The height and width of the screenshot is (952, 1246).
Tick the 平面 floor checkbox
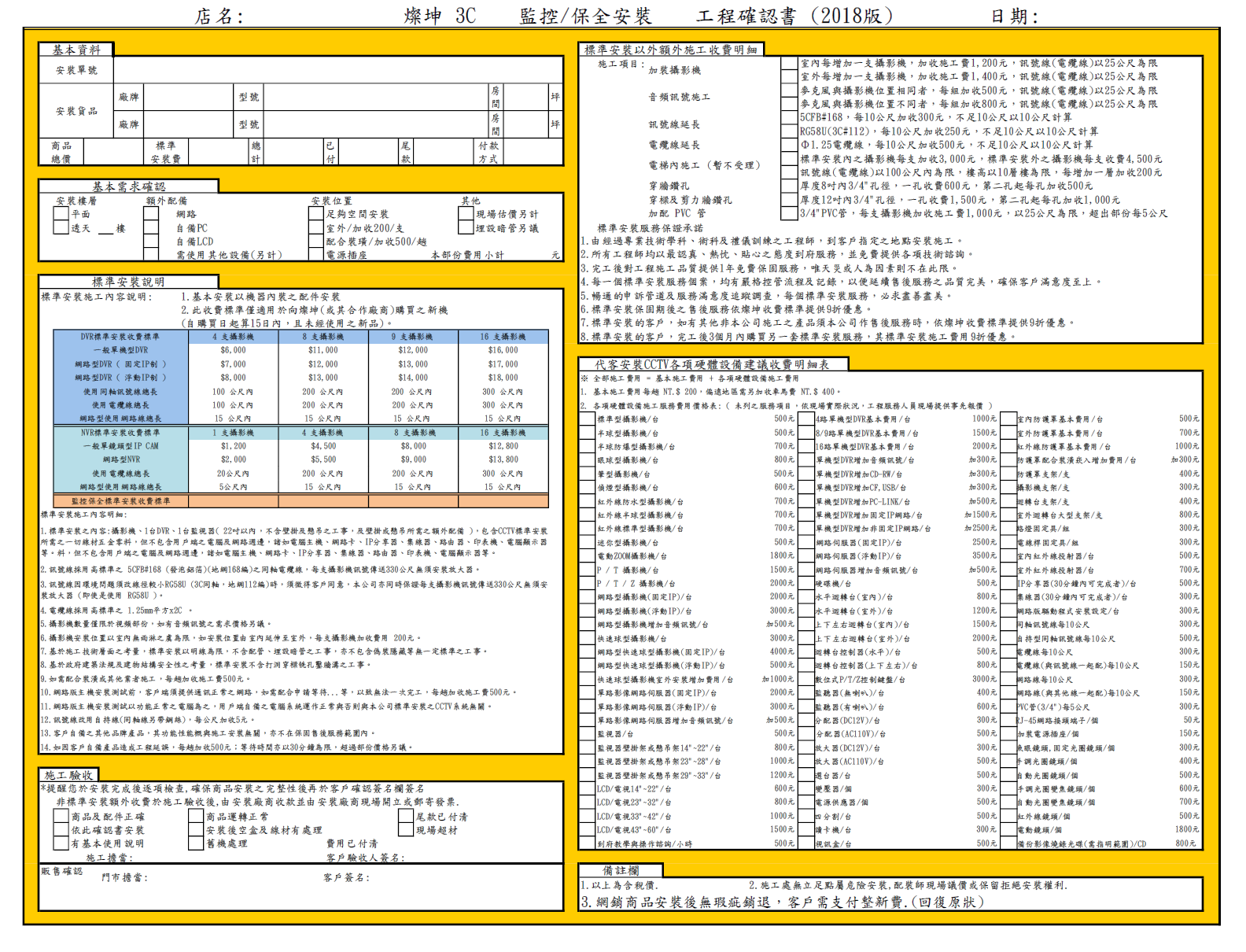click(x=61, y=214)
